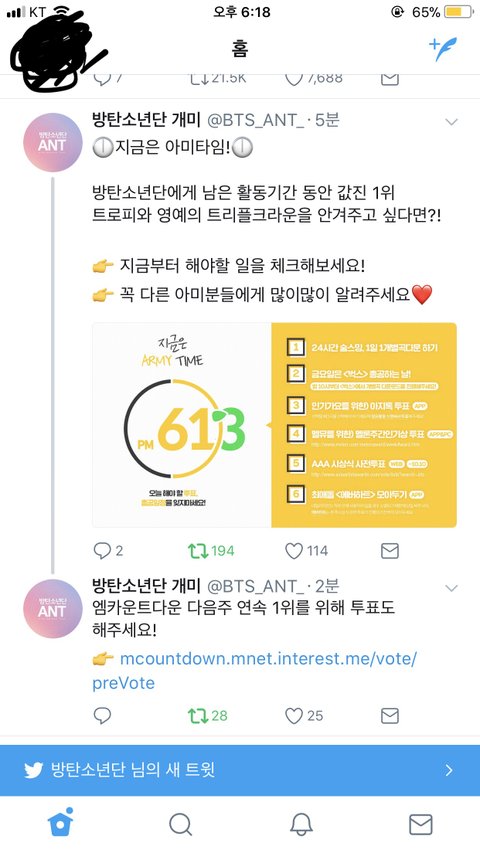Retweet the tweet with 28 retweets
The width and height of the screenshot is (480, 853).
coord(198,715)
